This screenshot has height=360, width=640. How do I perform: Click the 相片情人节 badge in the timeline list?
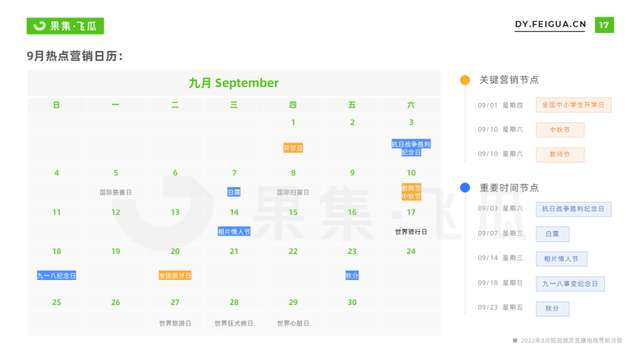pos(561,259)
